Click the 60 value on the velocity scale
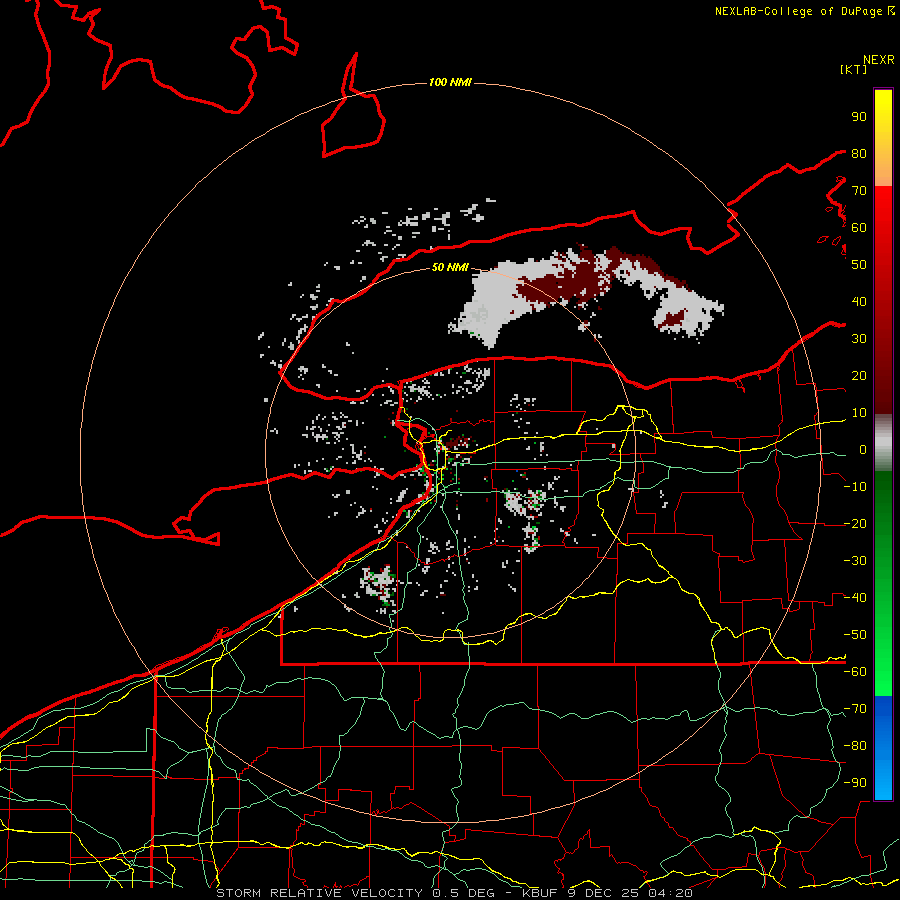The height and width of the screenshot is (900, 900). 859,228
